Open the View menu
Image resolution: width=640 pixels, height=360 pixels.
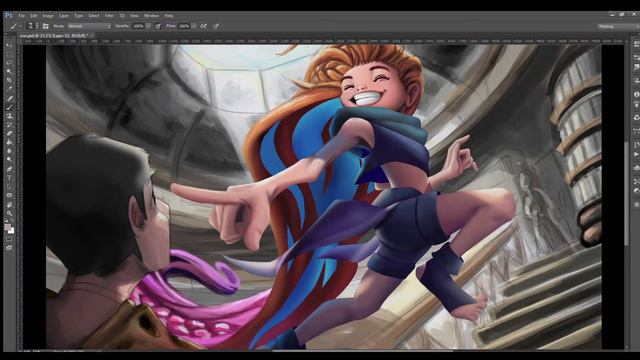[134, 16]
